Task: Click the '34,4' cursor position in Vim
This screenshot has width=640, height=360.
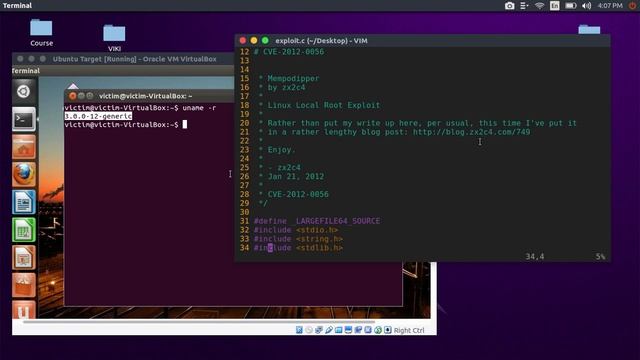Action: pos(535,256)
